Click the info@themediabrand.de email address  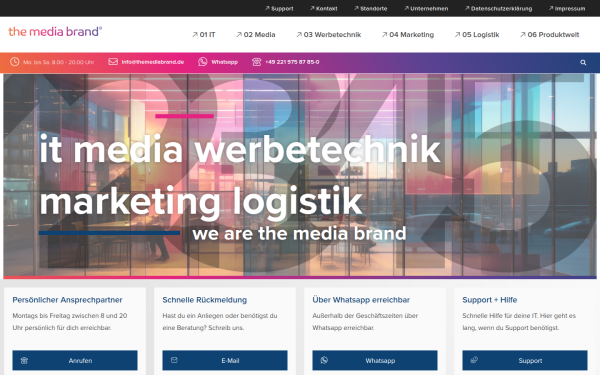[153, 62]
